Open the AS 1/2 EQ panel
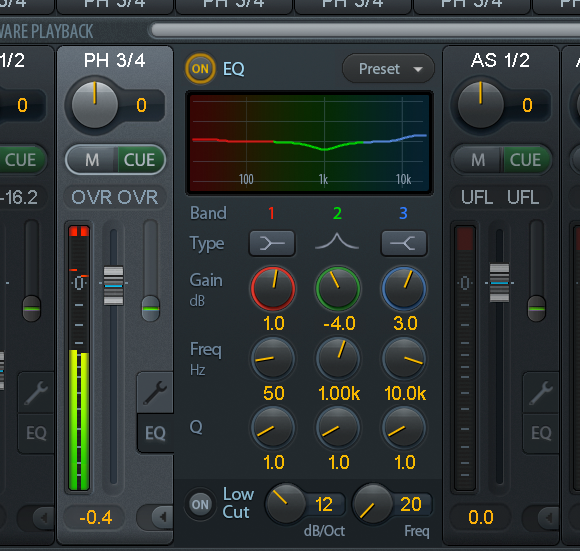Image resolution: width=580 pixels, height=551 pixels. [x=541, y=433]
